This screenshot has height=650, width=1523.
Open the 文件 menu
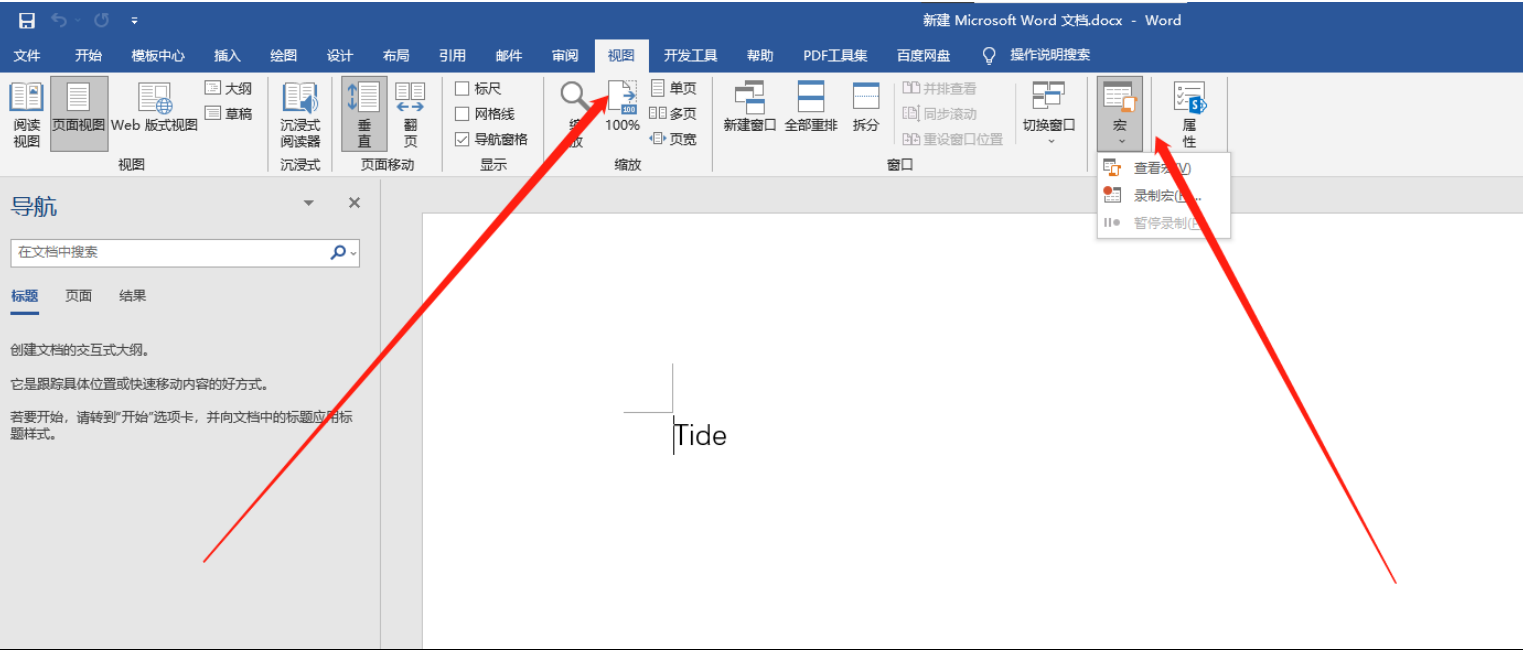tap(27, 55)
